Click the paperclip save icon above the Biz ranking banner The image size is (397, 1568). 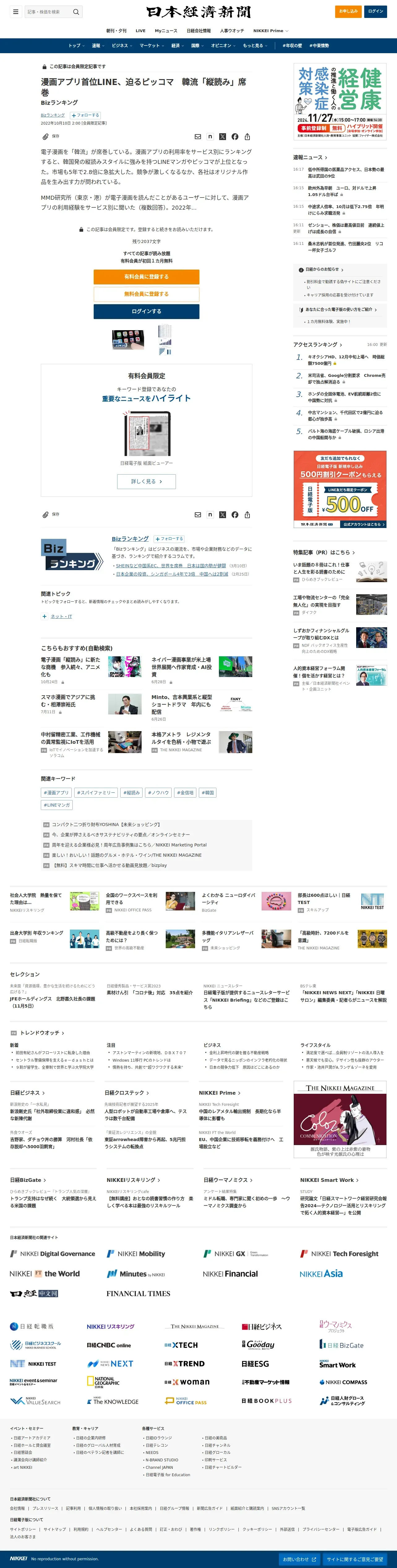(45, 515)
